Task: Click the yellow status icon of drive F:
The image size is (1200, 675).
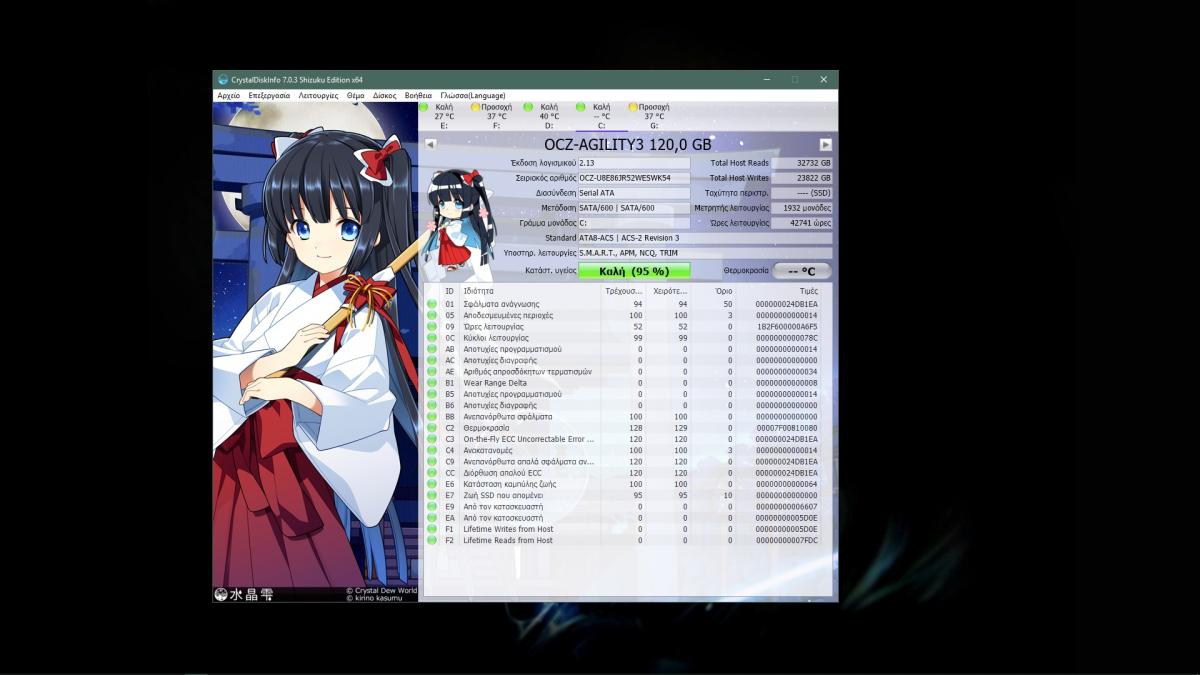Action: 475,107
